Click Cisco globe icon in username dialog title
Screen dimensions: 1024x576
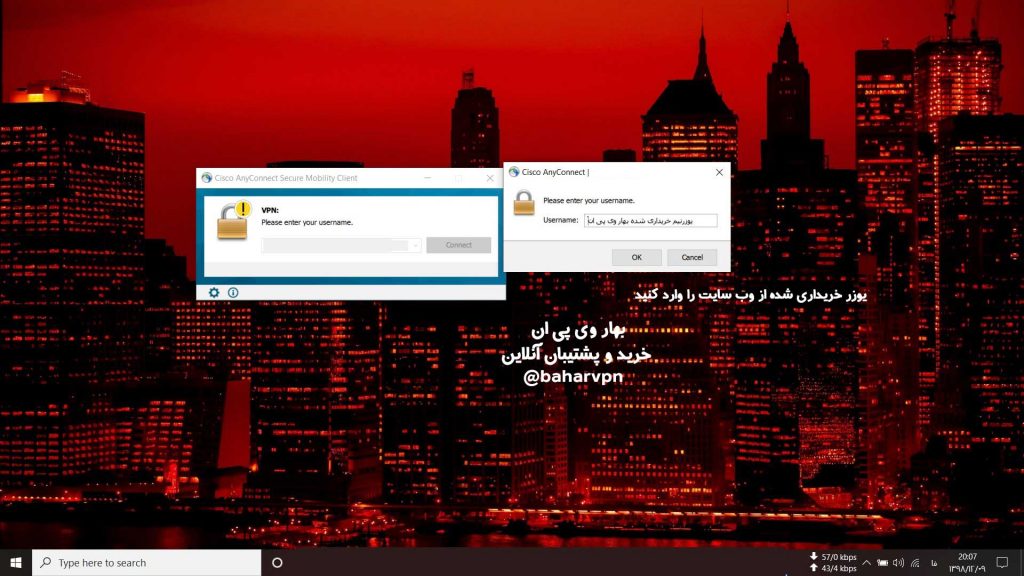click(513, 172)
